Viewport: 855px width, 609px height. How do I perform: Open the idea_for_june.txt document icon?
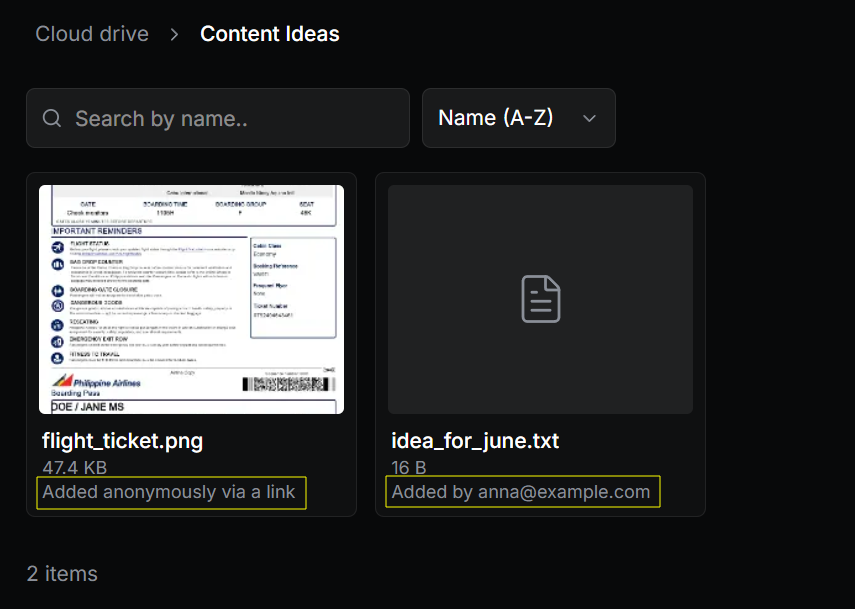click(x=540, y=299)
